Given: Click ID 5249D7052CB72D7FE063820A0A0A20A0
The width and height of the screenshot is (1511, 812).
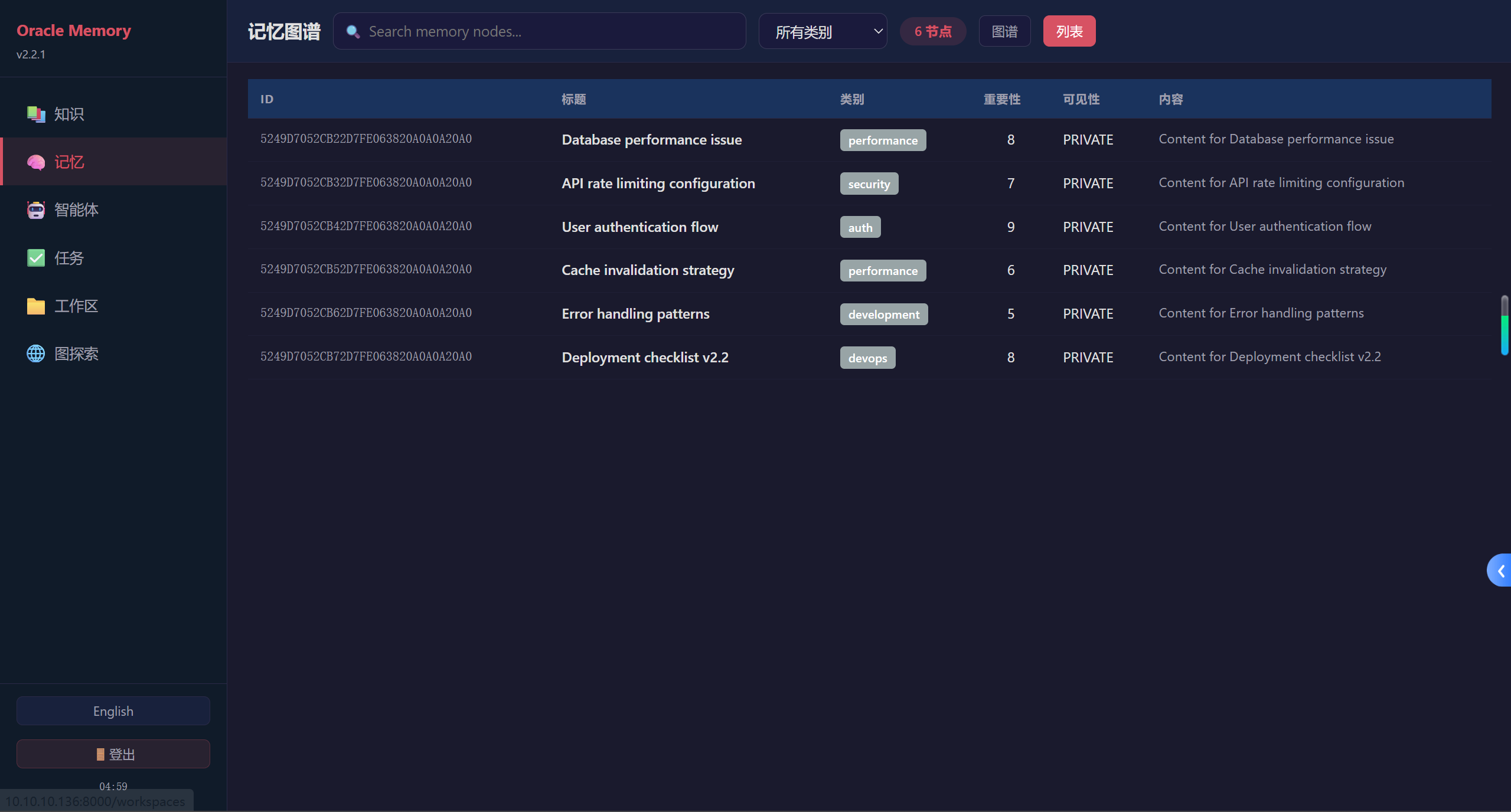Looking at the screenshot, I should [366, 356].
